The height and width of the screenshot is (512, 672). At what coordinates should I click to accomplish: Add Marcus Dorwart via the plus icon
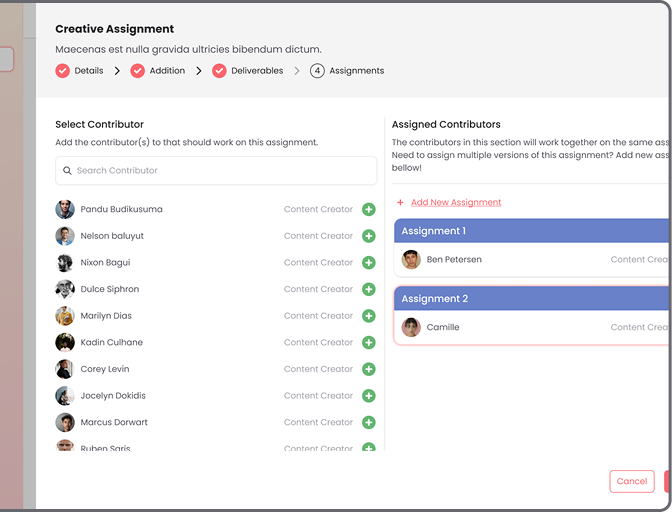pos(369,422)
